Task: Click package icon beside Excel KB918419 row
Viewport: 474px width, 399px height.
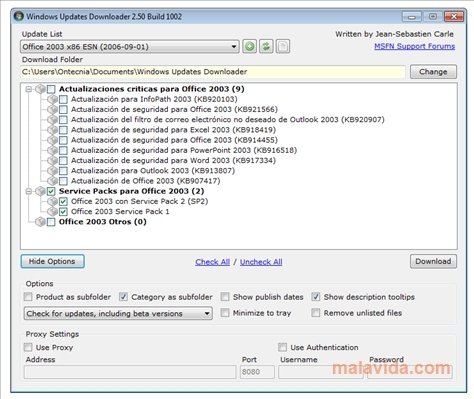Action: coord(52,130)
